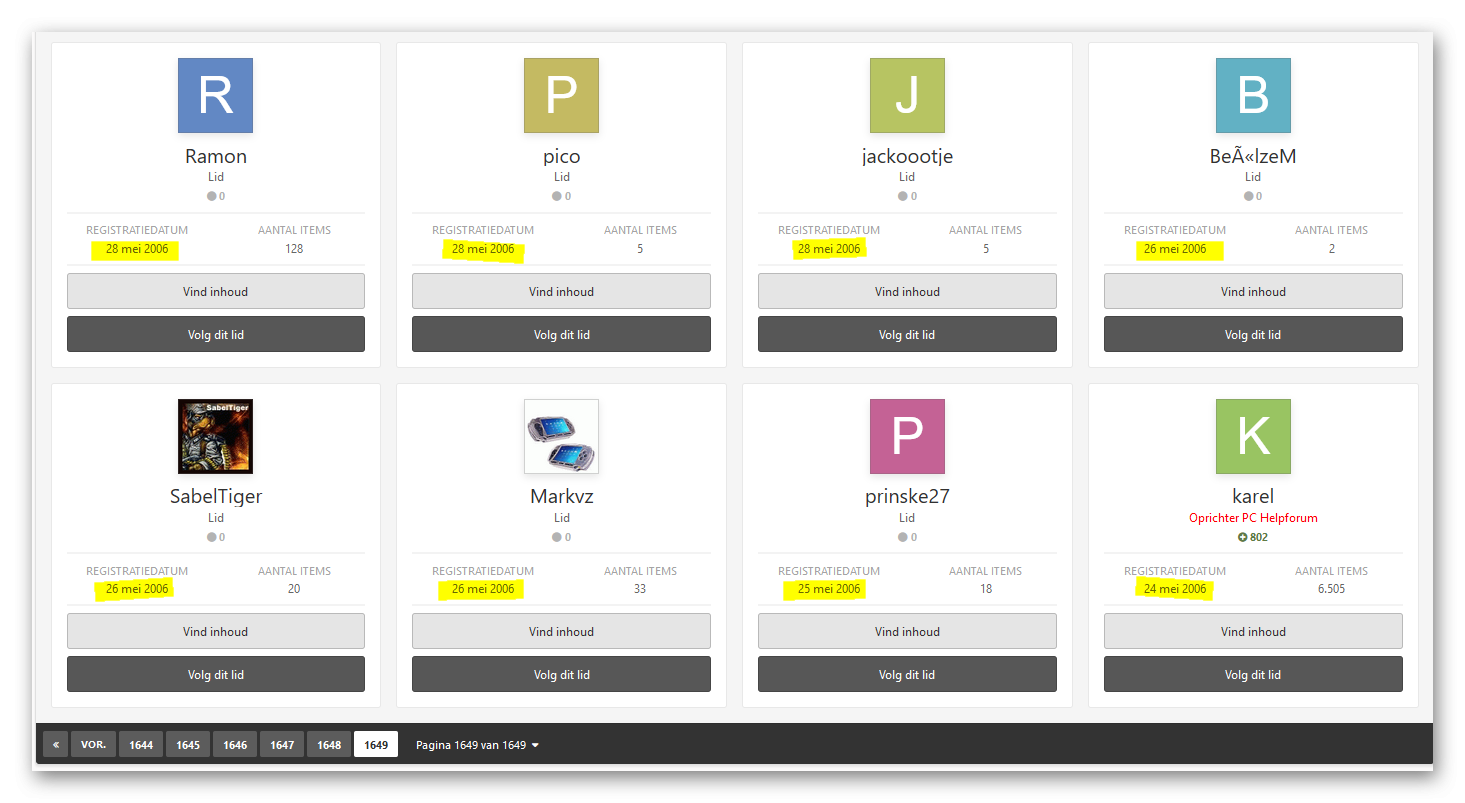
Task: Click prinske27's pink P avatar
Action: [x=907, y=436]
